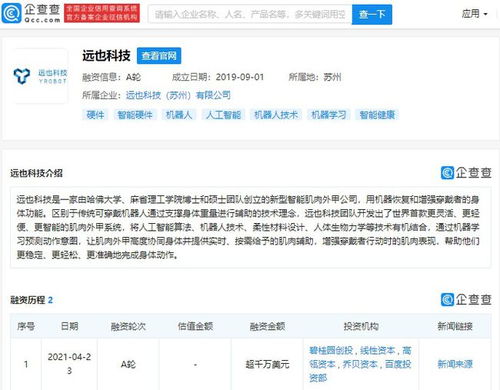Click the 成立日期：2019-09-01 text
The image size is (500, 390).
[218, 77]
